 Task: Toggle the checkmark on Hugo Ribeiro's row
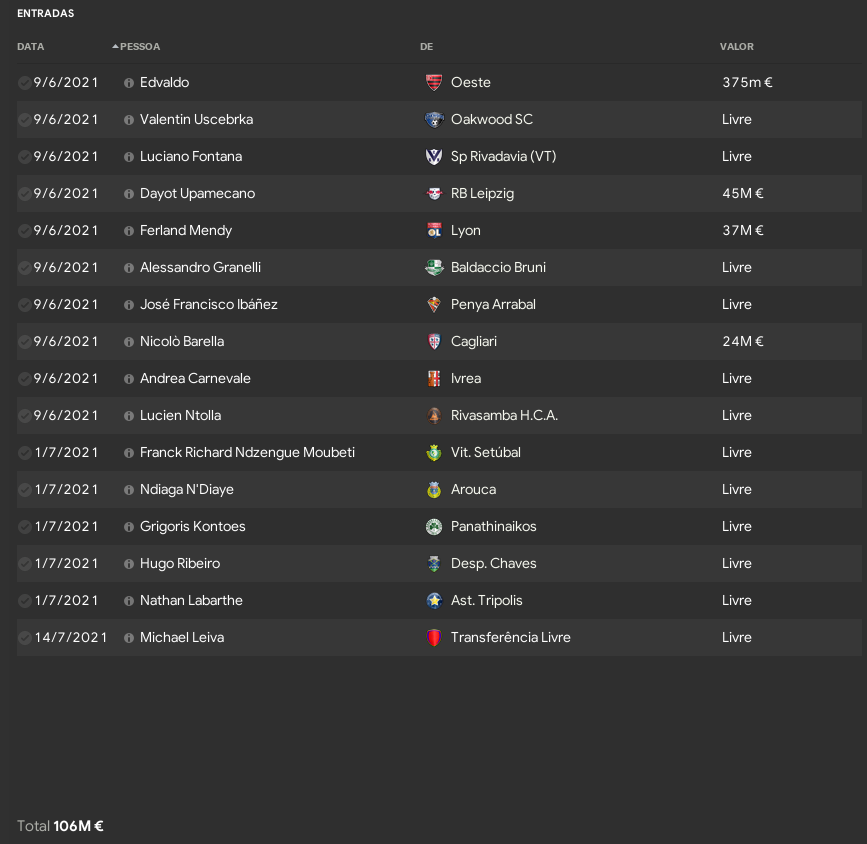coord(24,564)
